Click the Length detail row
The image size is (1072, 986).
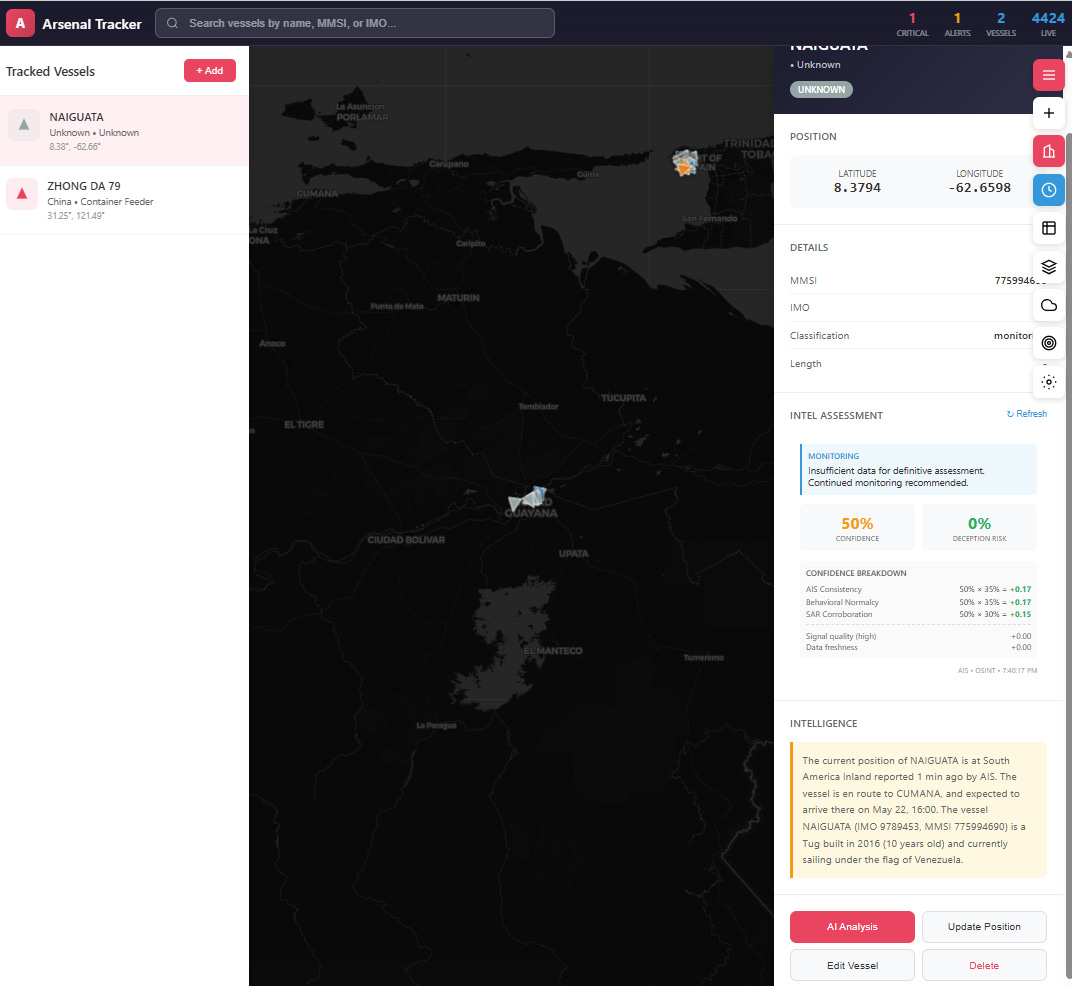(x=918, y=364)
